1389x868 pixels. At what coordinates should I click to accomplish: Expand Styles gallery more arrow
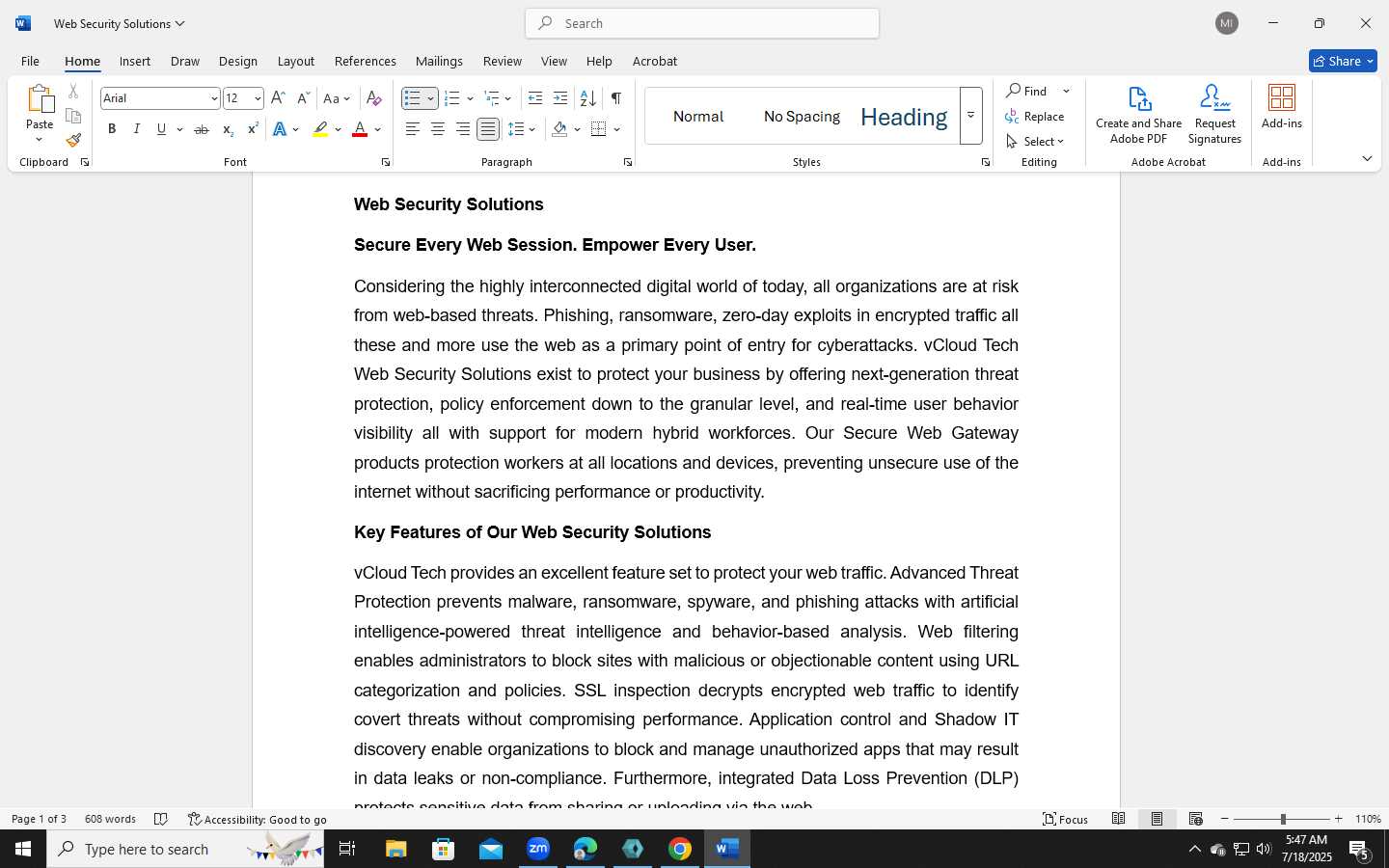click(970, 116)
